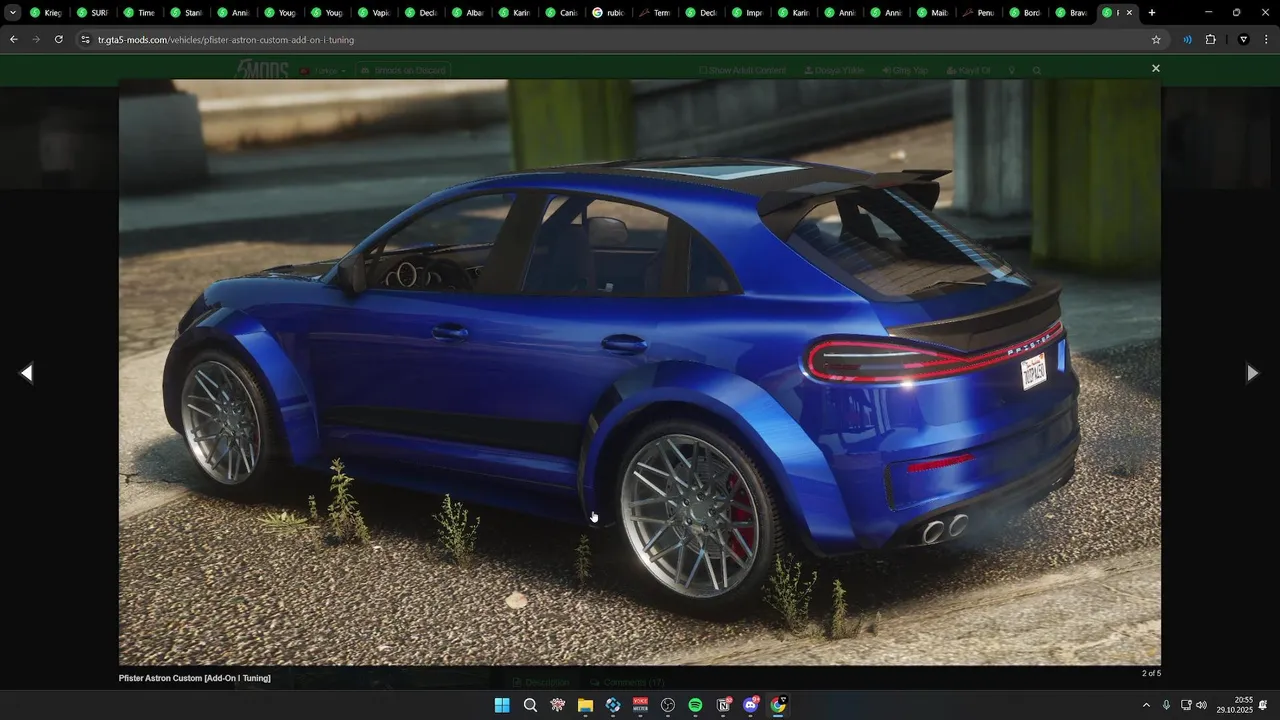Close the image lightbox with the X
Viewport: 1280px width, 720px height.
(1156, 69)
